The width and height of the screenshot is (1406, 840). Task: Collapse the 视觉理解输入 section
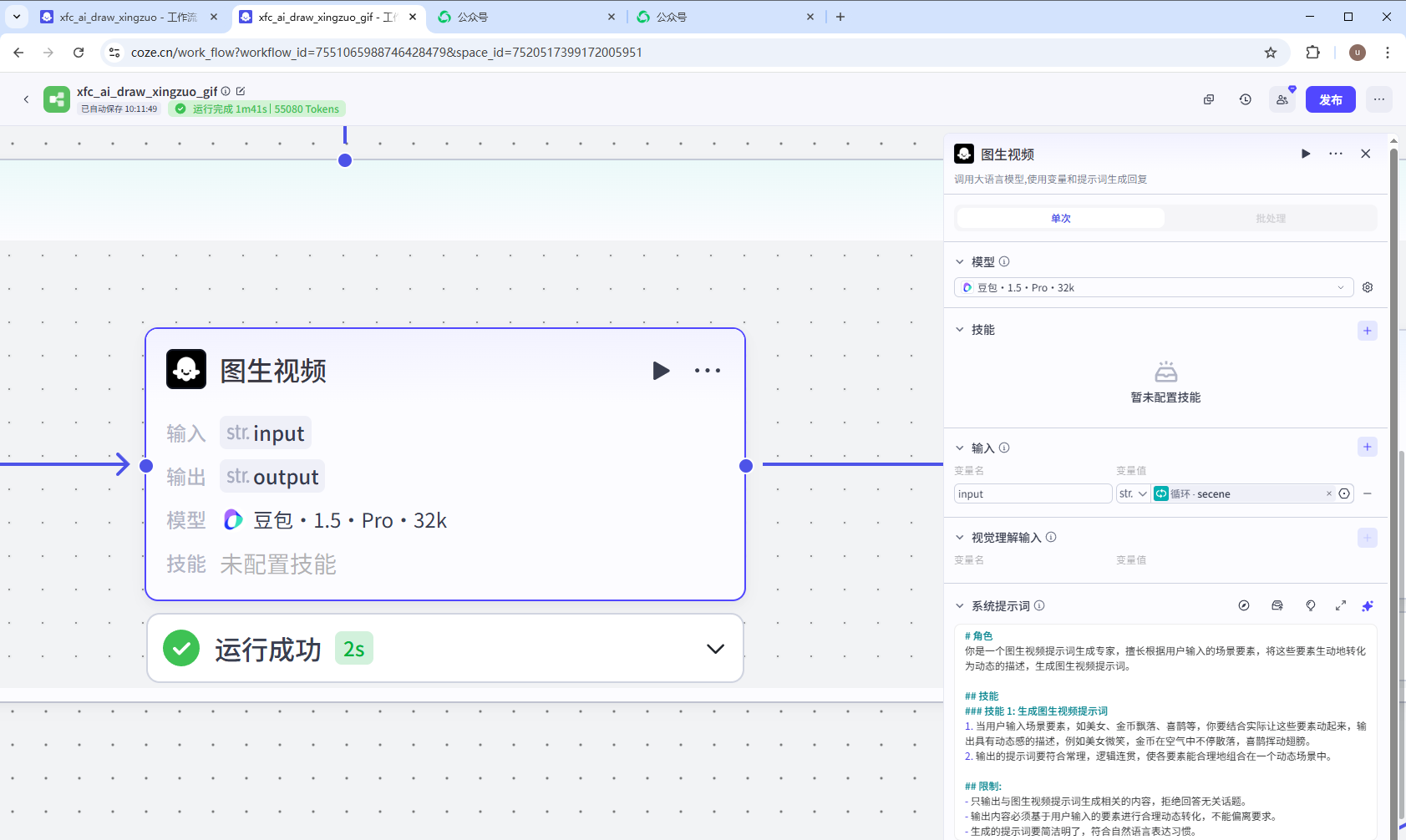(x=960, y=538)
